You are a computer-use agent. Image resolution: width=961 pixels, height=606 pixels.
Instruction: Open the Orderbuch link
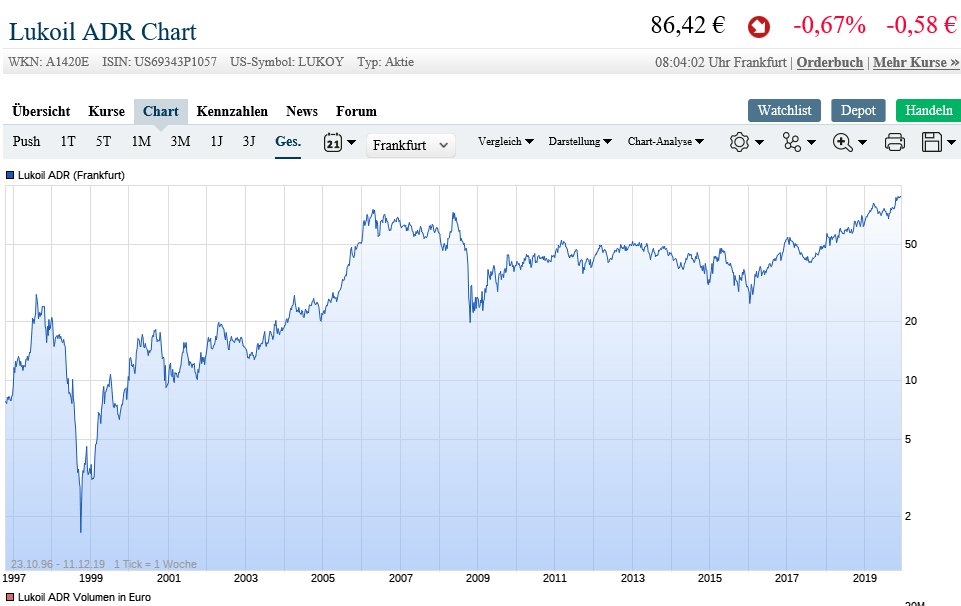coord(830,62)
